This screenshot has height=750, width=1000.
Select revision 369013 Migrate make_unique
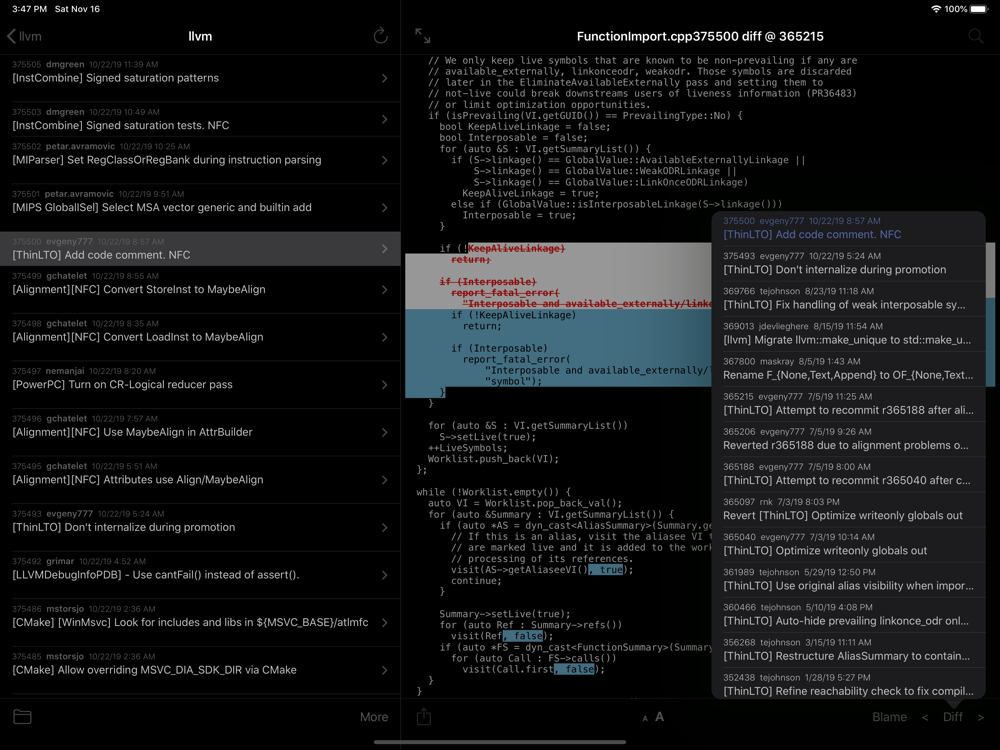tap(848, 334)
